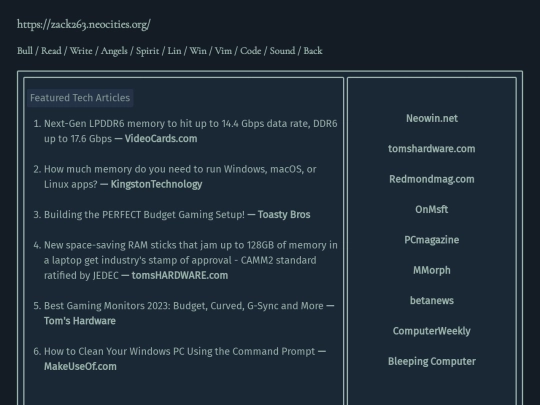Screen dimensions: 540x405
Task: Open the betanews sidebar link
Action: 432,301
